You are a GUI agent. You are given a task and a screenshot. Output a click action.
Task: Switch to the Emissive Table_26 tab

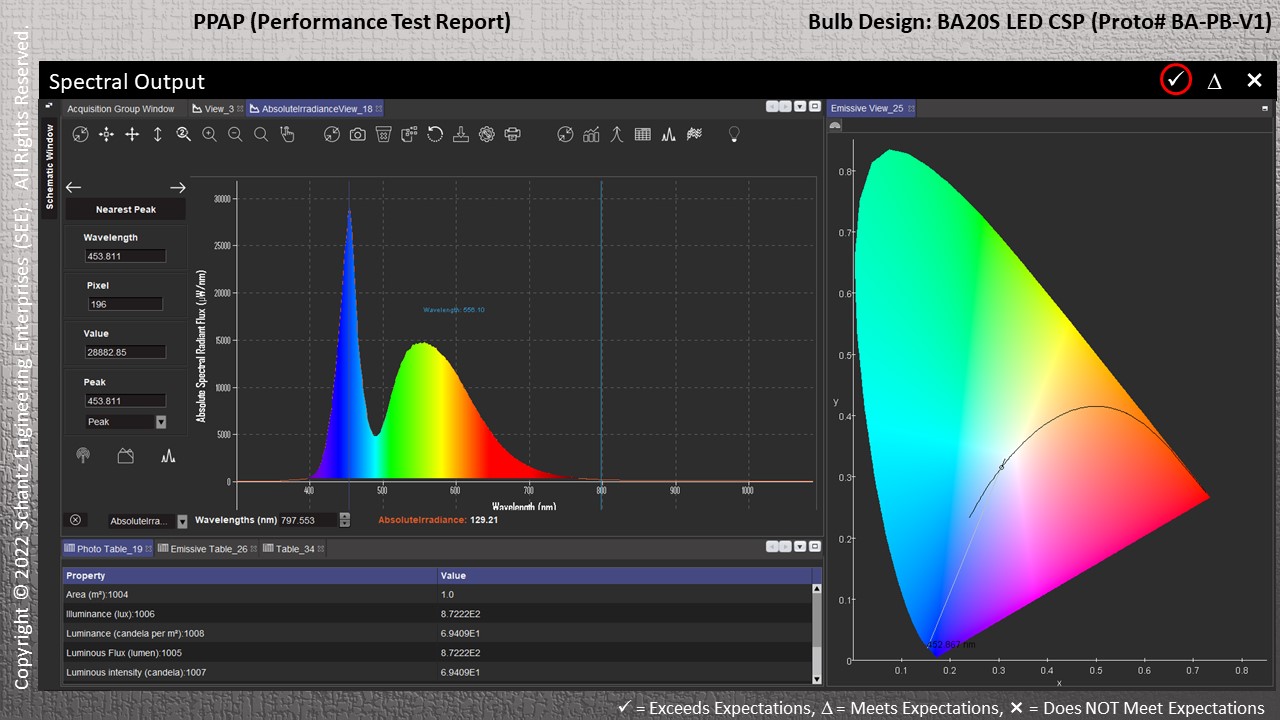point(208,549)
